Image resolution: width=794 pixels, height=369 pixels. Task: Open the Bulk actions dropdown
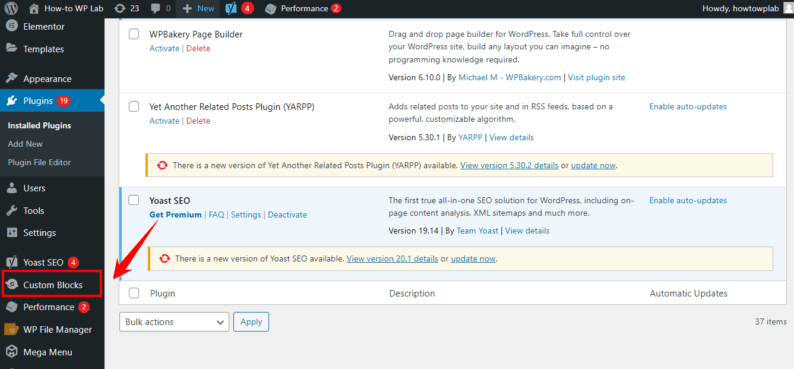click(x=174, y=322)
